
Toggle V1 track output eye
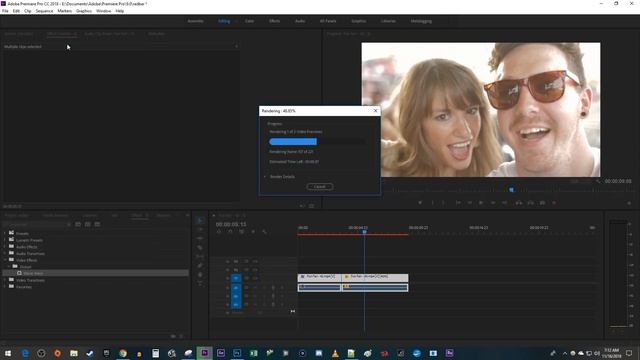[x=255, y=278]
